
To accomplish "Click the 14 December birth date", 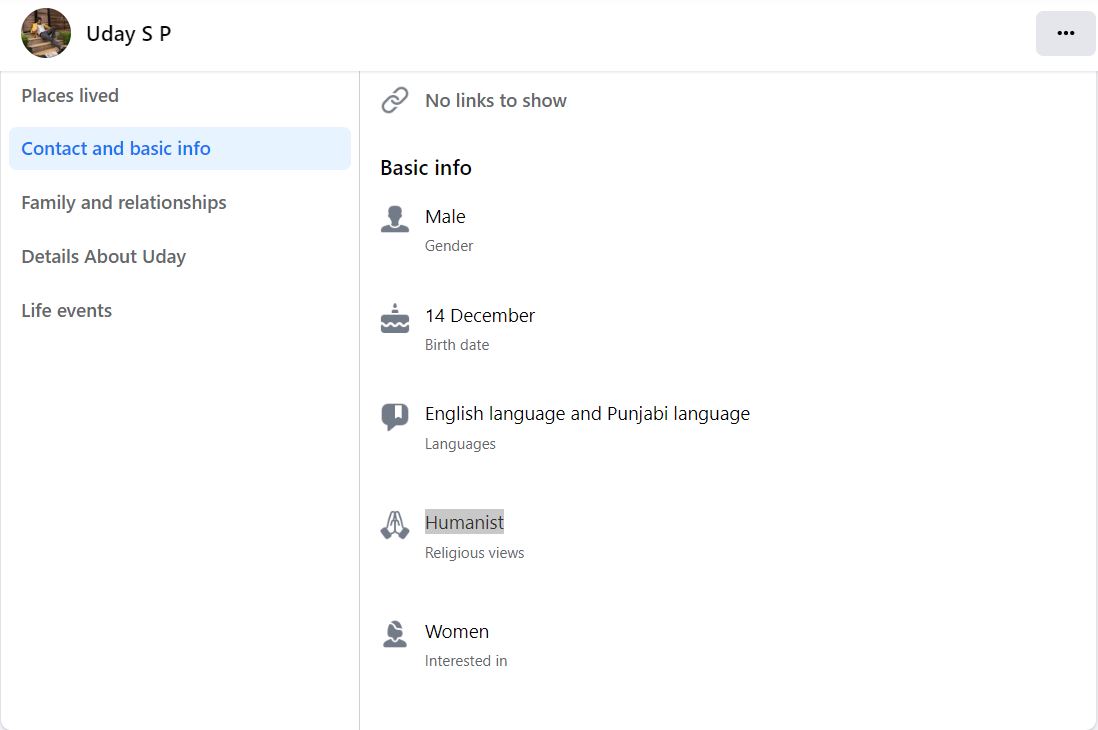I will point(480,315).
